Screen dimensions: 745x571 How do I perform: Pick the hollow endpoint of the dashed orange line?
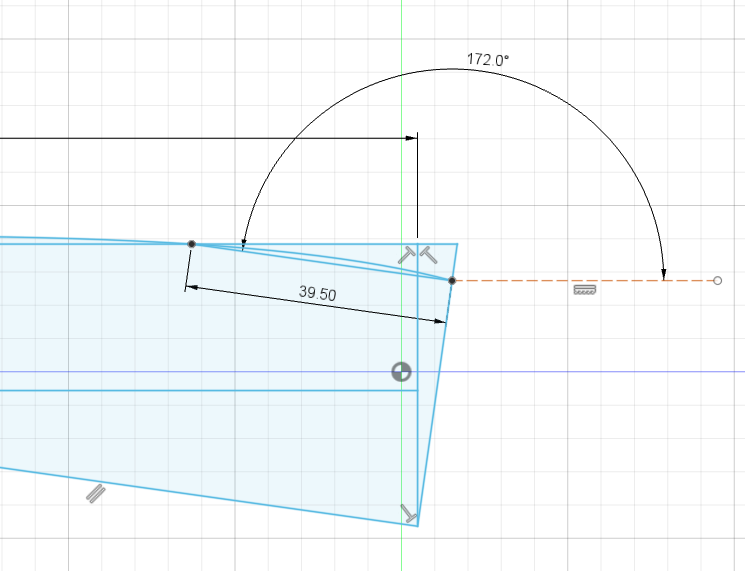(717, 281)
